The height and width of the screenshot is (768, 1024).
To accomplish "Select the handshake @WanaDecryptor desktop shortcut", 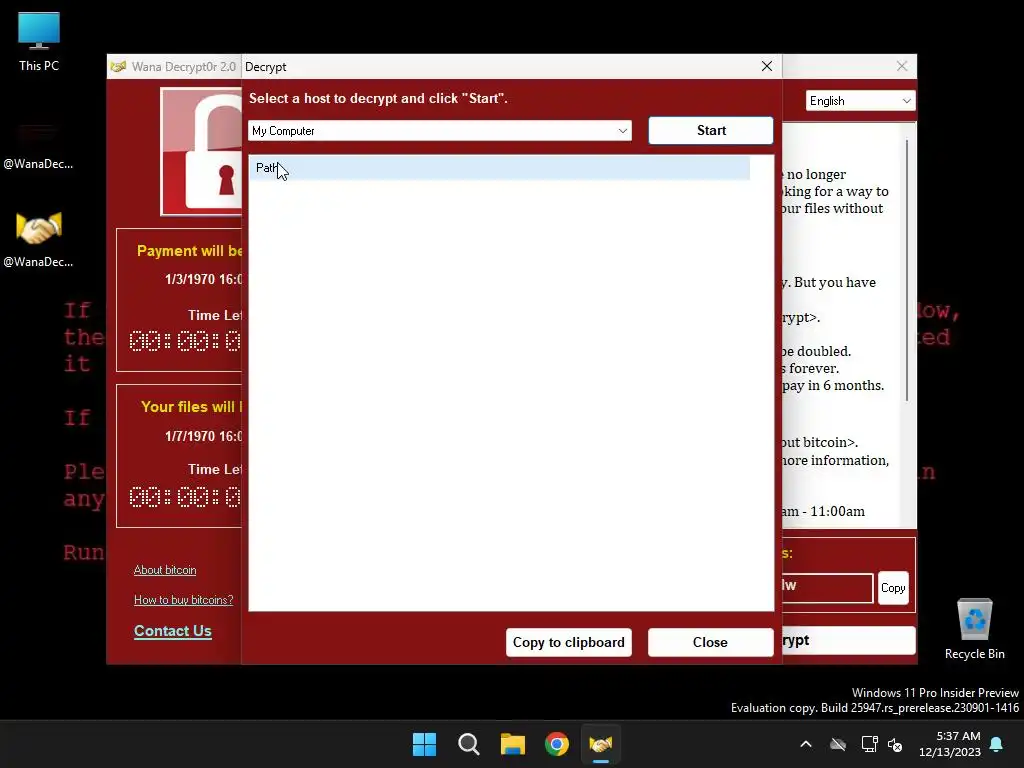I will tap(39, 239).
